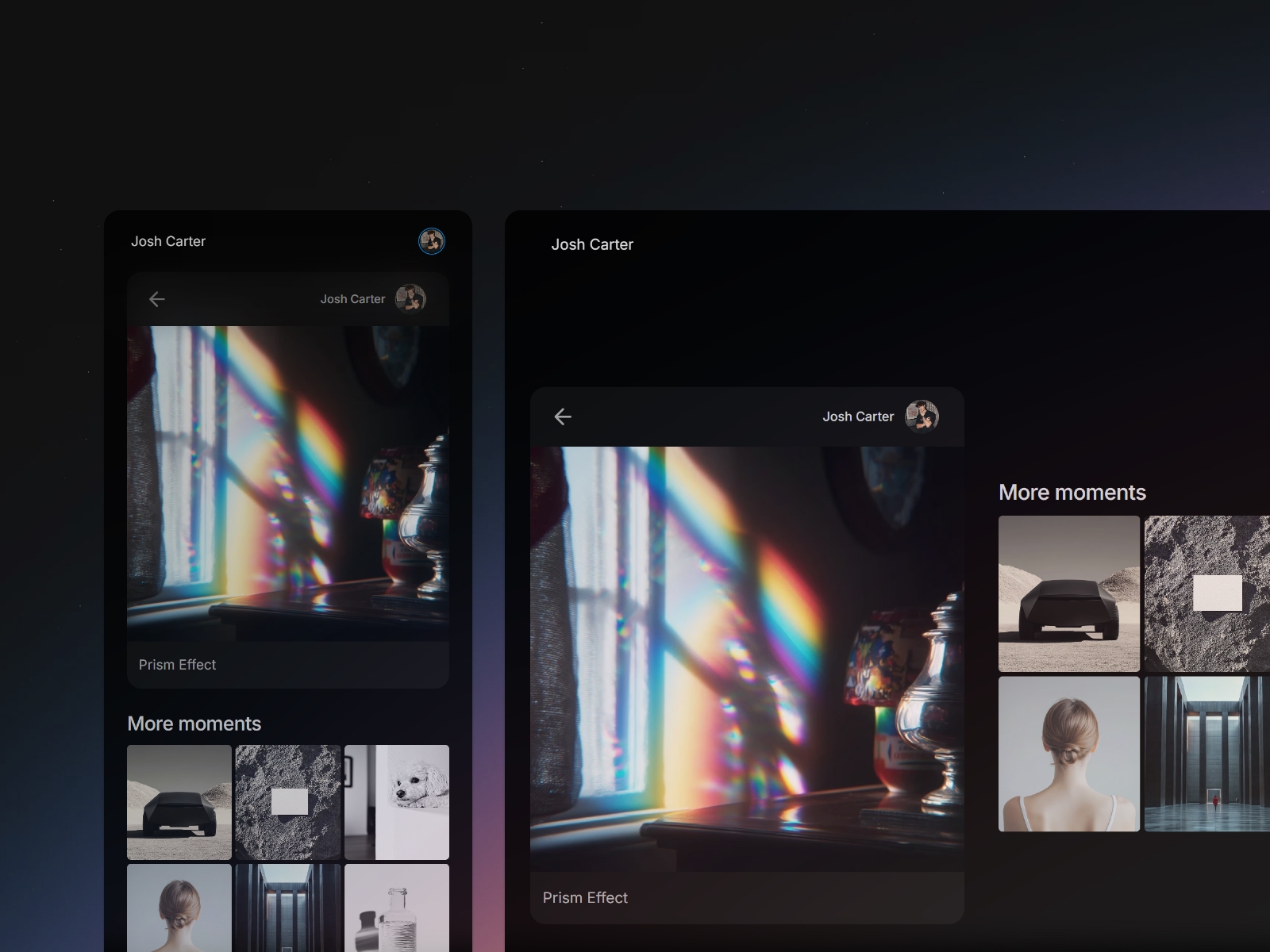Click the moon surface thumbnail on the tablet

tap(1207, 593)
